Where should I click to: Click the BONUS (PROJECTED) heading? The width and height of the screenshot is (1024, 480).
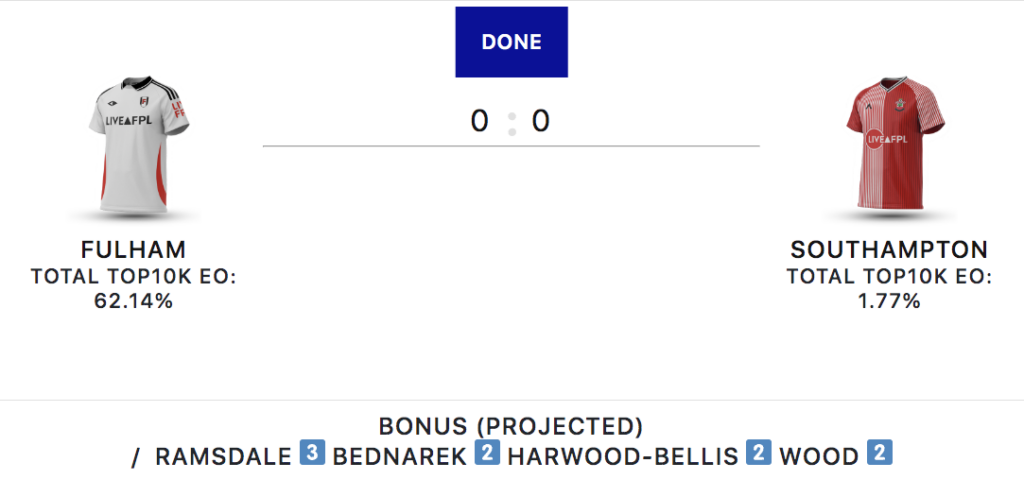coord(511,427)
